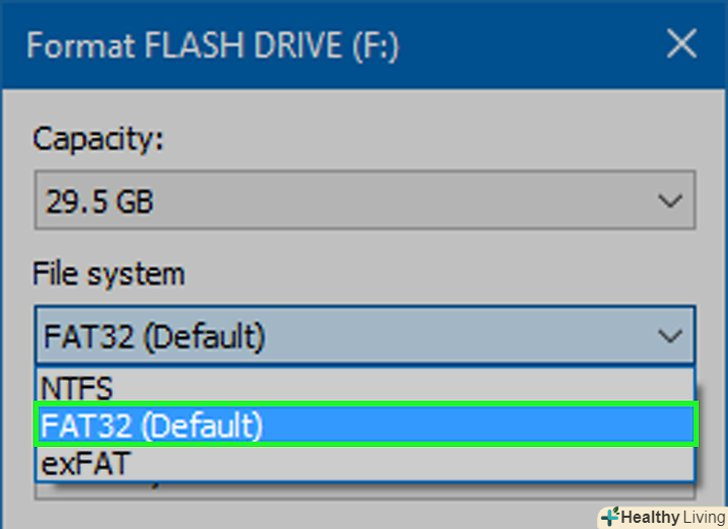Click the File system chevron arrow
The image size is (728, 529).
tap(669, 336)
